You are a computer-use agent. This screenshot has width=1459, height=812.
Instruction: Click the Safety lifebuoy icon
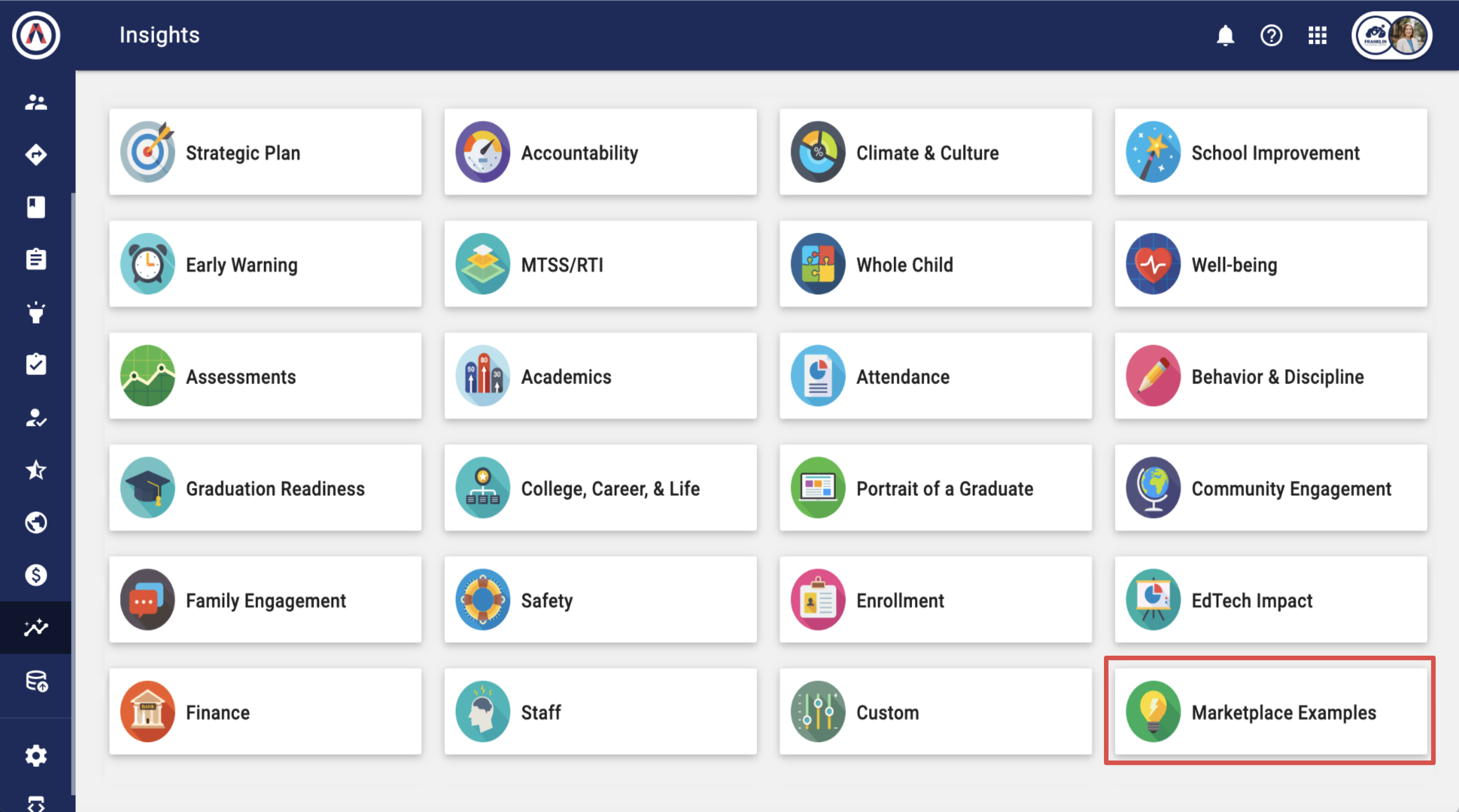(x=483, y=600)
